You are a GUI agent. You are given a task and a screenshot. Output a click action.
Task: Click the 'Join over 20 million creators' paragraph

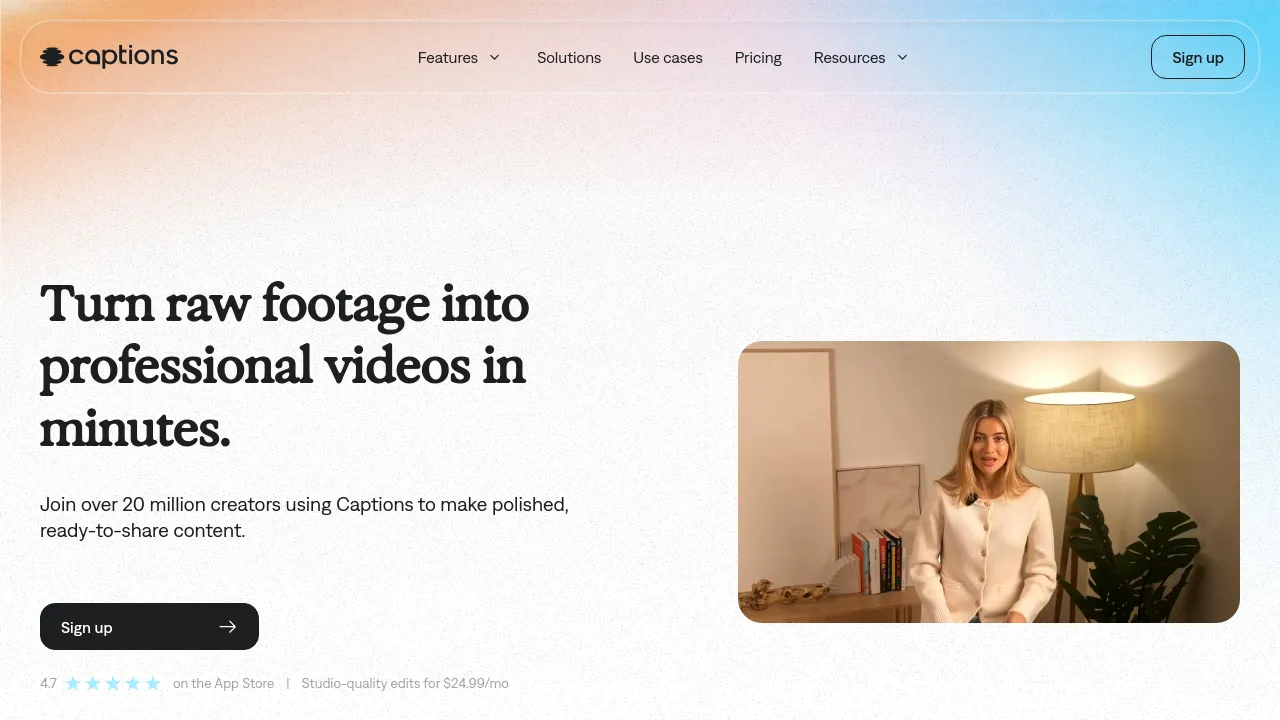(x=304, y=517)
